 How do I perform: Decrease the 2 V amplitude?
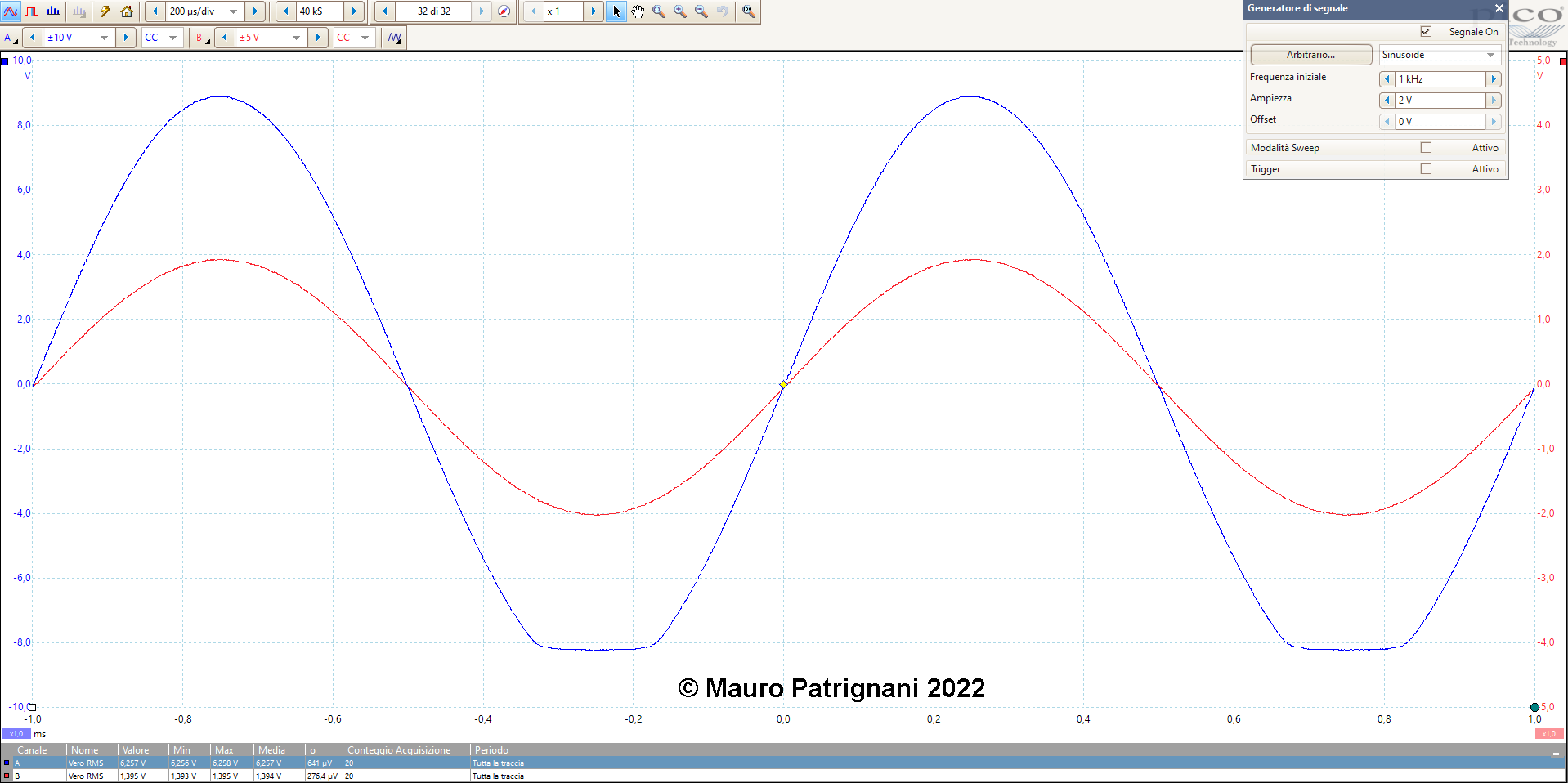point(1387,101)
